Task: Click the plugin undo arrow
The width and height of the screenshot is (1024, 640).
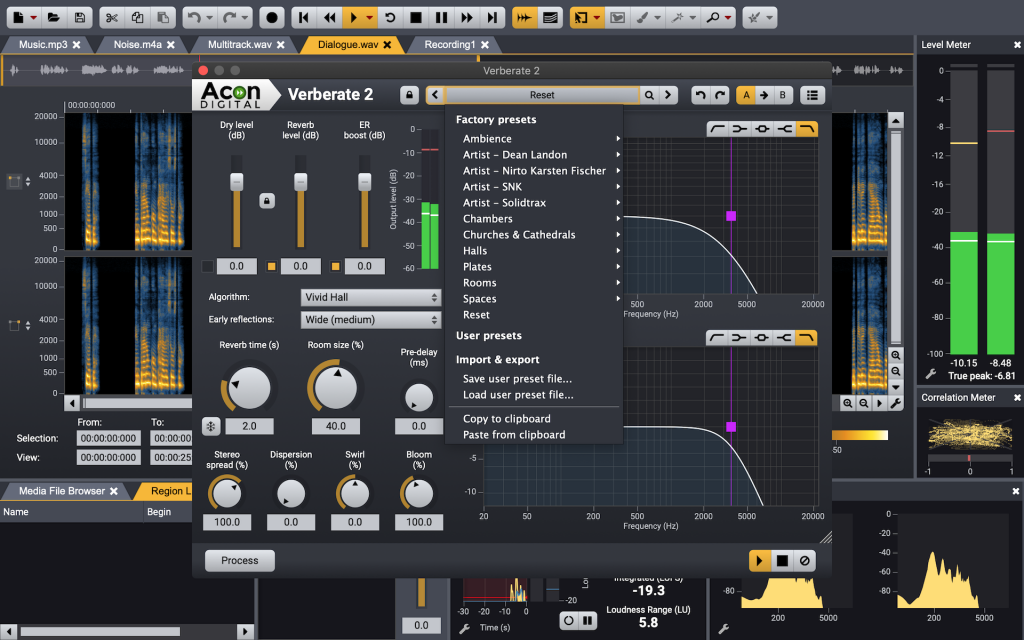Action: coord(700,95)
